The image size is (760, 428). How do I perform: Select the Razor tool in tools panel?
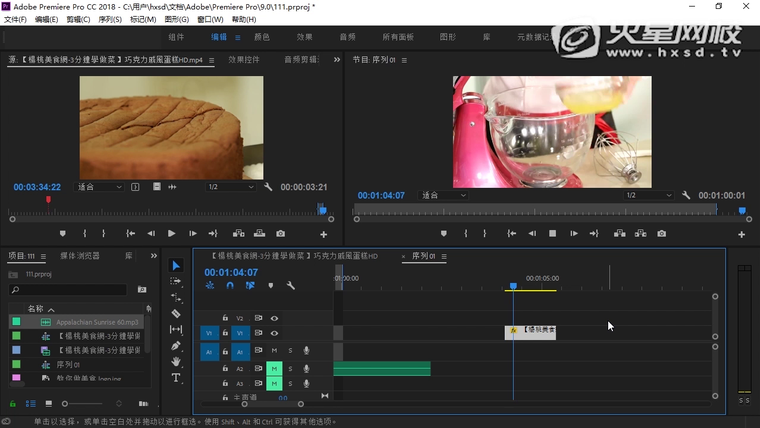pyautogui.click(x=176, y=313)
